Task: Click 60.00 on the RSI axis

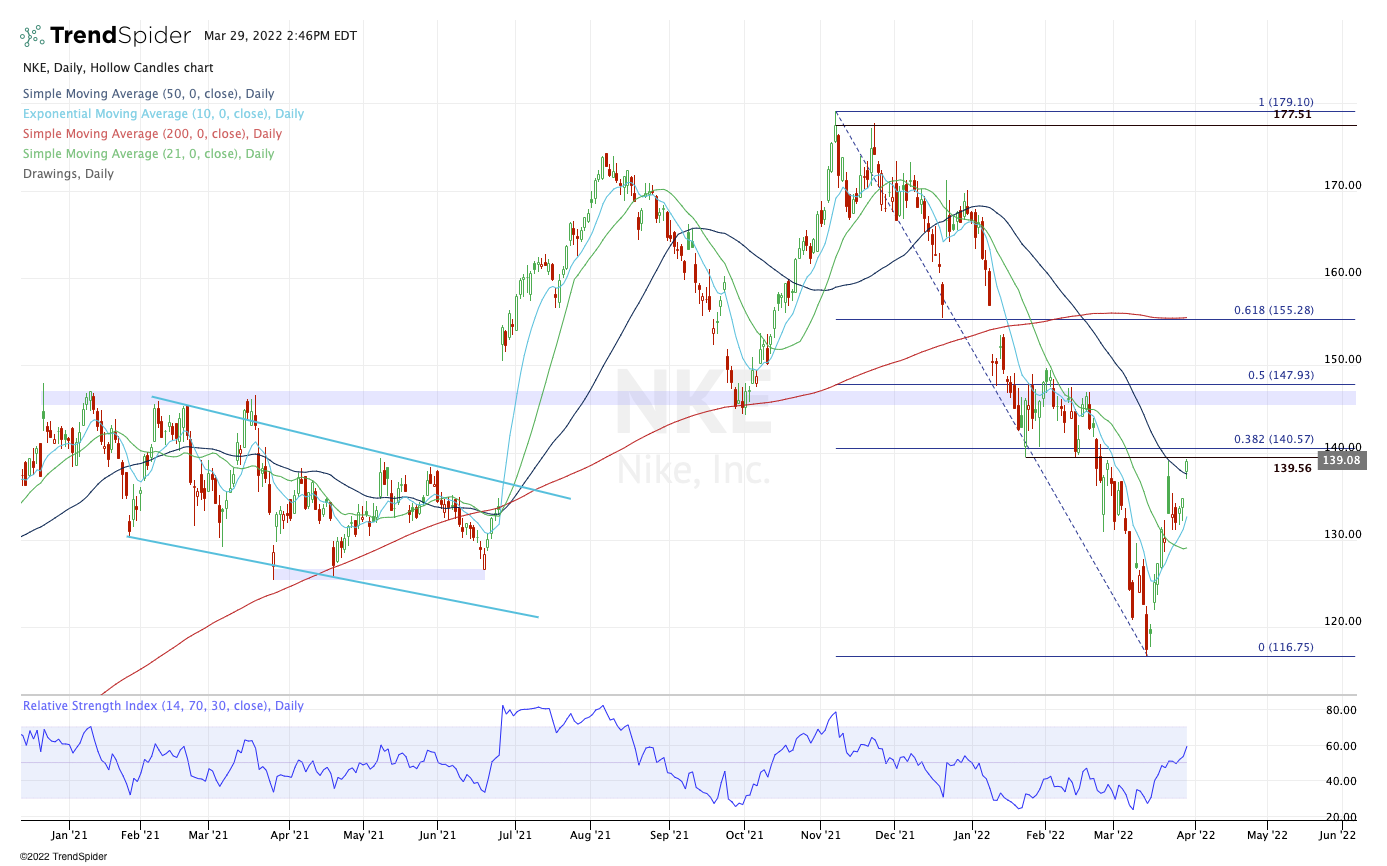Action: point(1341,746)
